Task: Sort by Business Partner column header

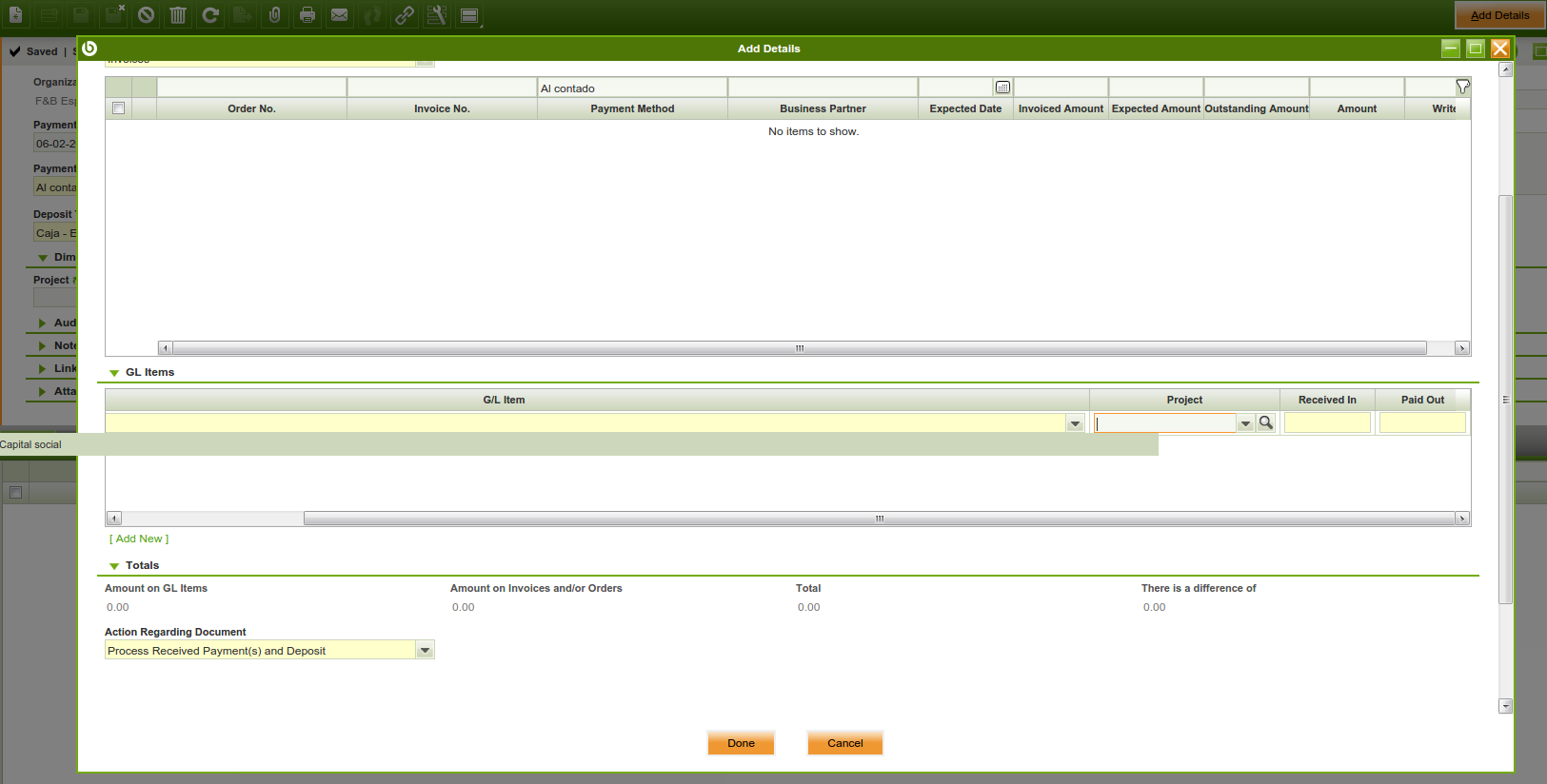Action: click(x=823, y=108)
